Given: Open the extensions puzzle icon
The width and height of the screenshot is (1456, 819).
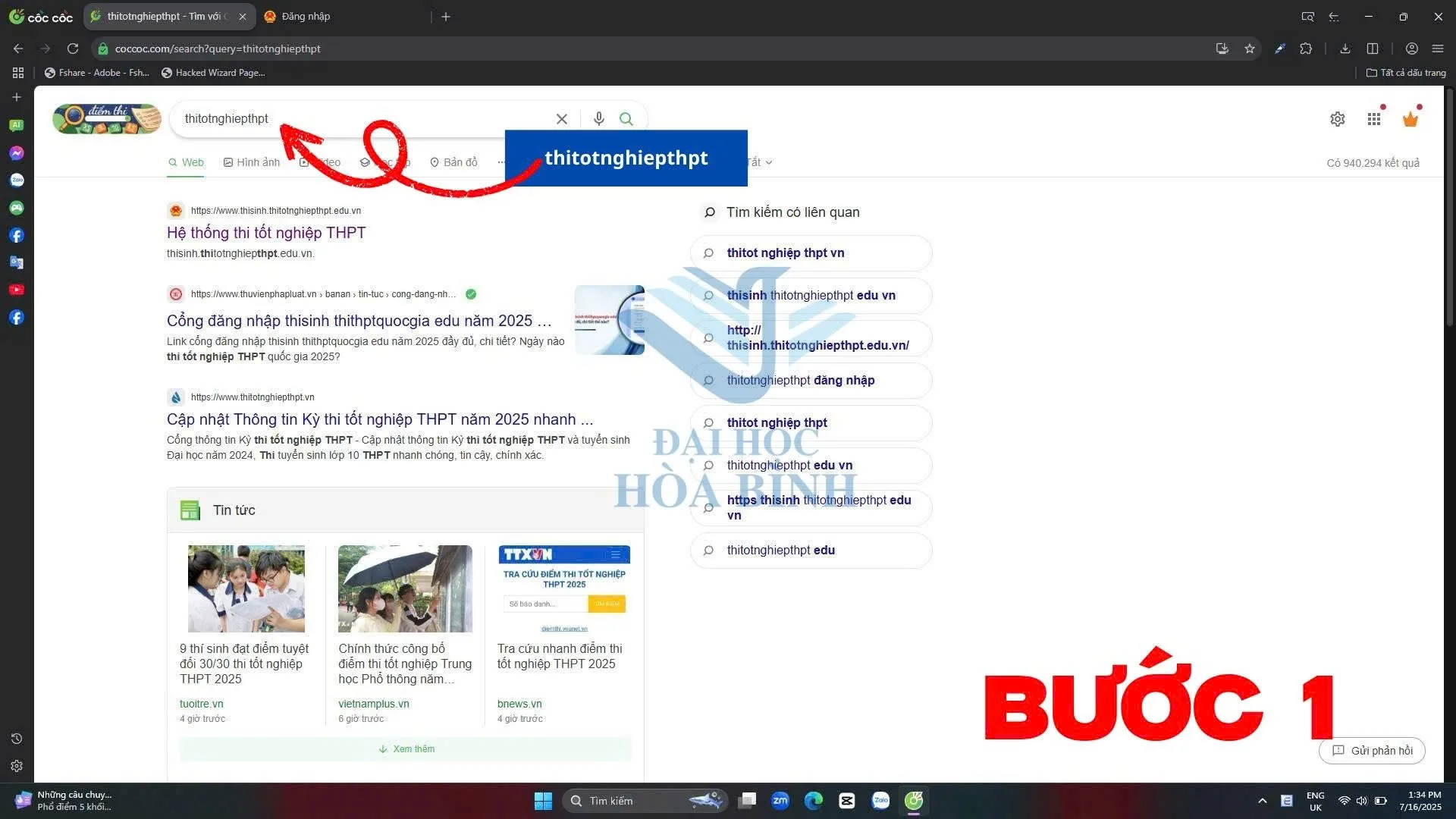Looking at the screenshot, I should [1306, 49].
